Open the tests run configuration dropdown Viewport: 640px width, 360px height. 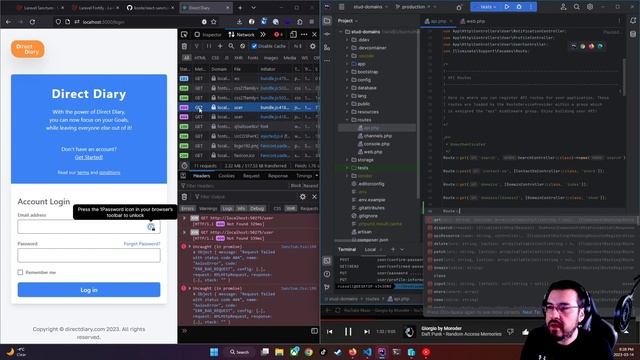487,7
